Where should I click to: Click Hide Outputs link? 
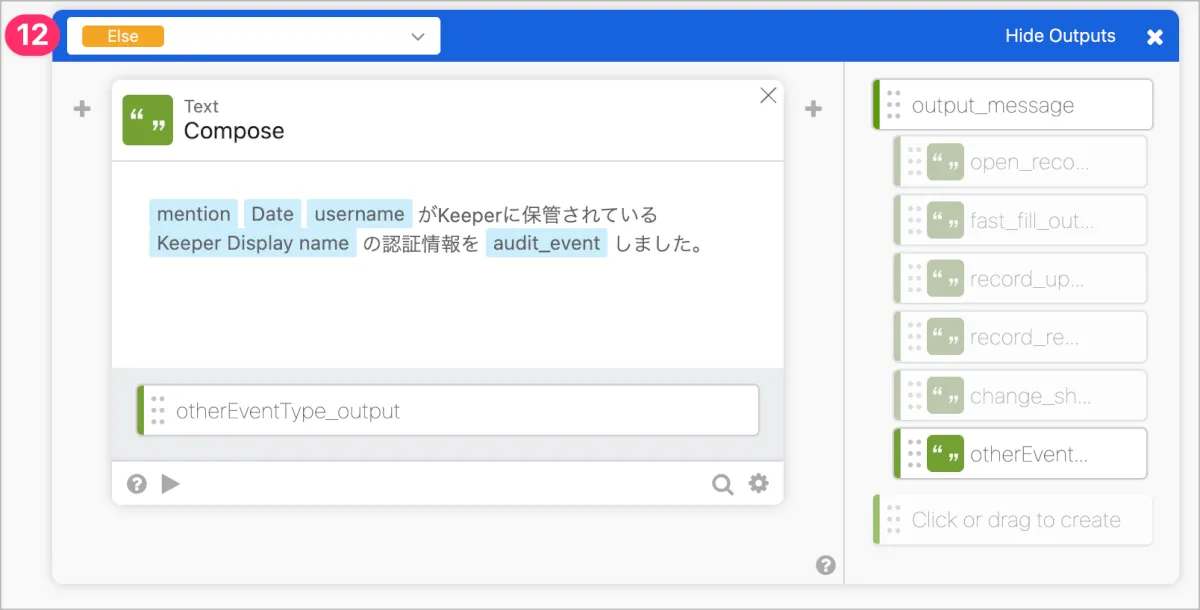tap(1060, 36)
